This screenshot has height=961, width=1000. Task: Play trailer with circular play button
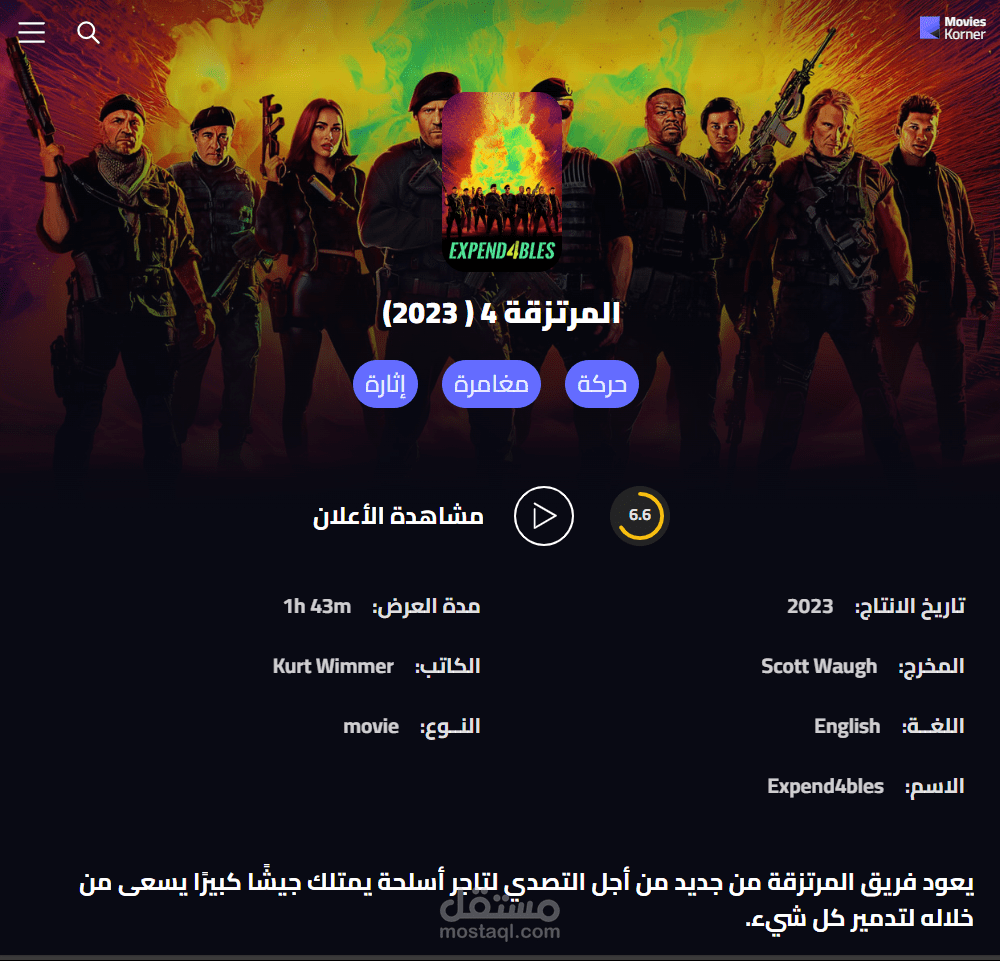click(x=543, y=516)
